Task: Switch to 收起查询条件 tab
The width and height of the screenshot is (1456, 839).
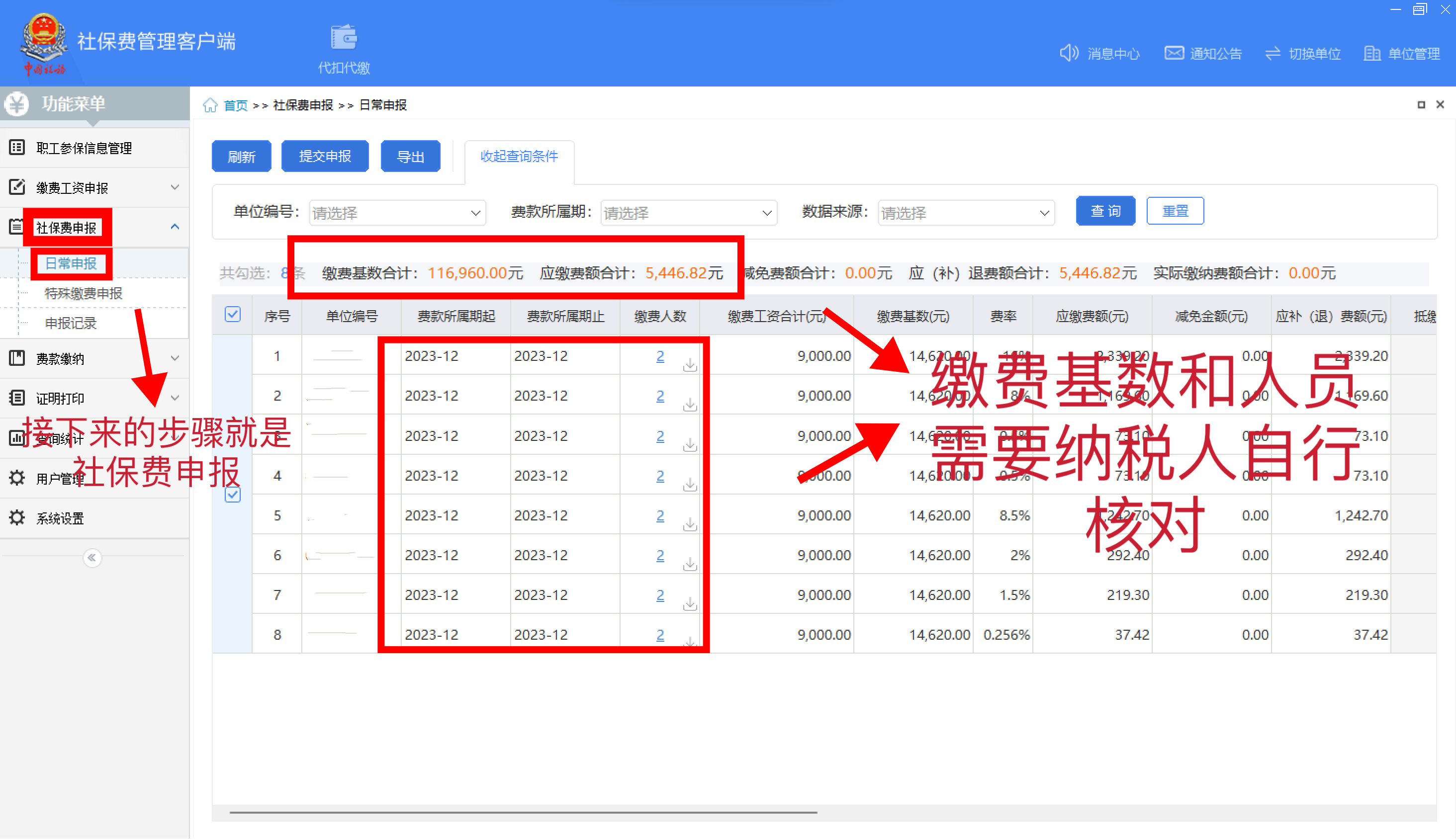Action: (519, 156)
